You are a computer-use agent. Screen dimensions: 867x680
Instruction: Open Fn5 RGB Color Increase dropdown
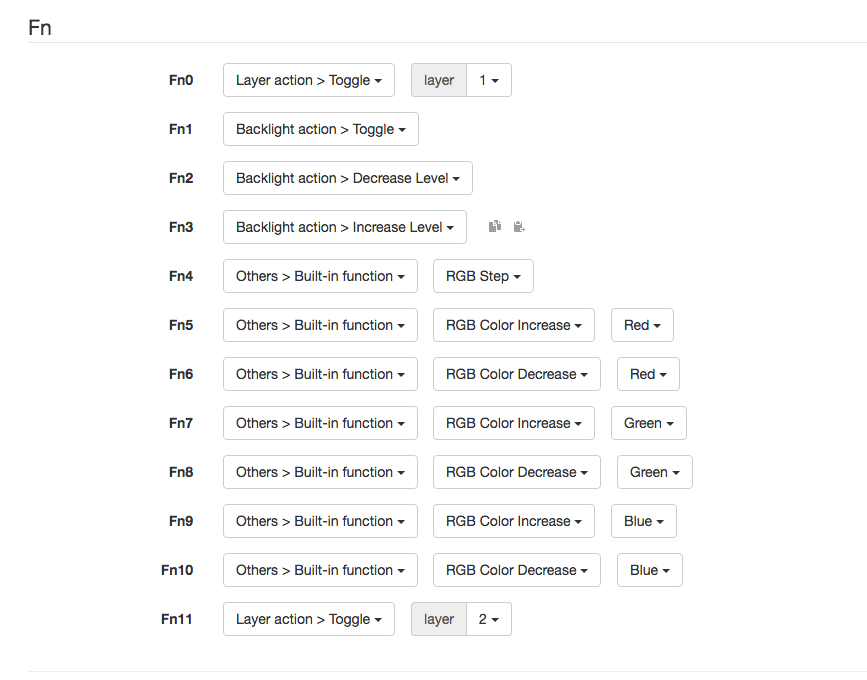513,325
